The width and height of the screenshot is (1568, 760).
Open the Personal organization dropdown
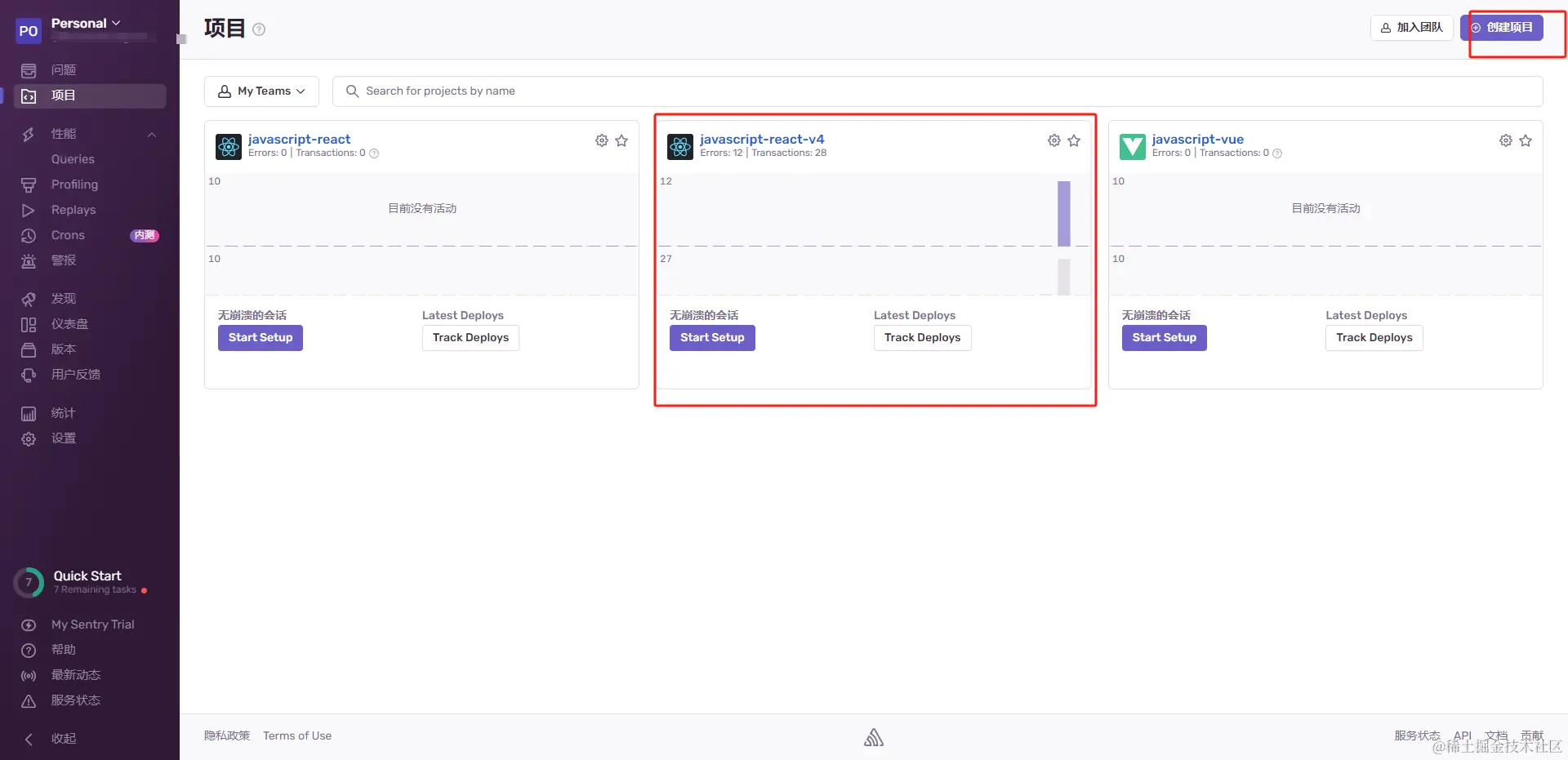point(86,24)
